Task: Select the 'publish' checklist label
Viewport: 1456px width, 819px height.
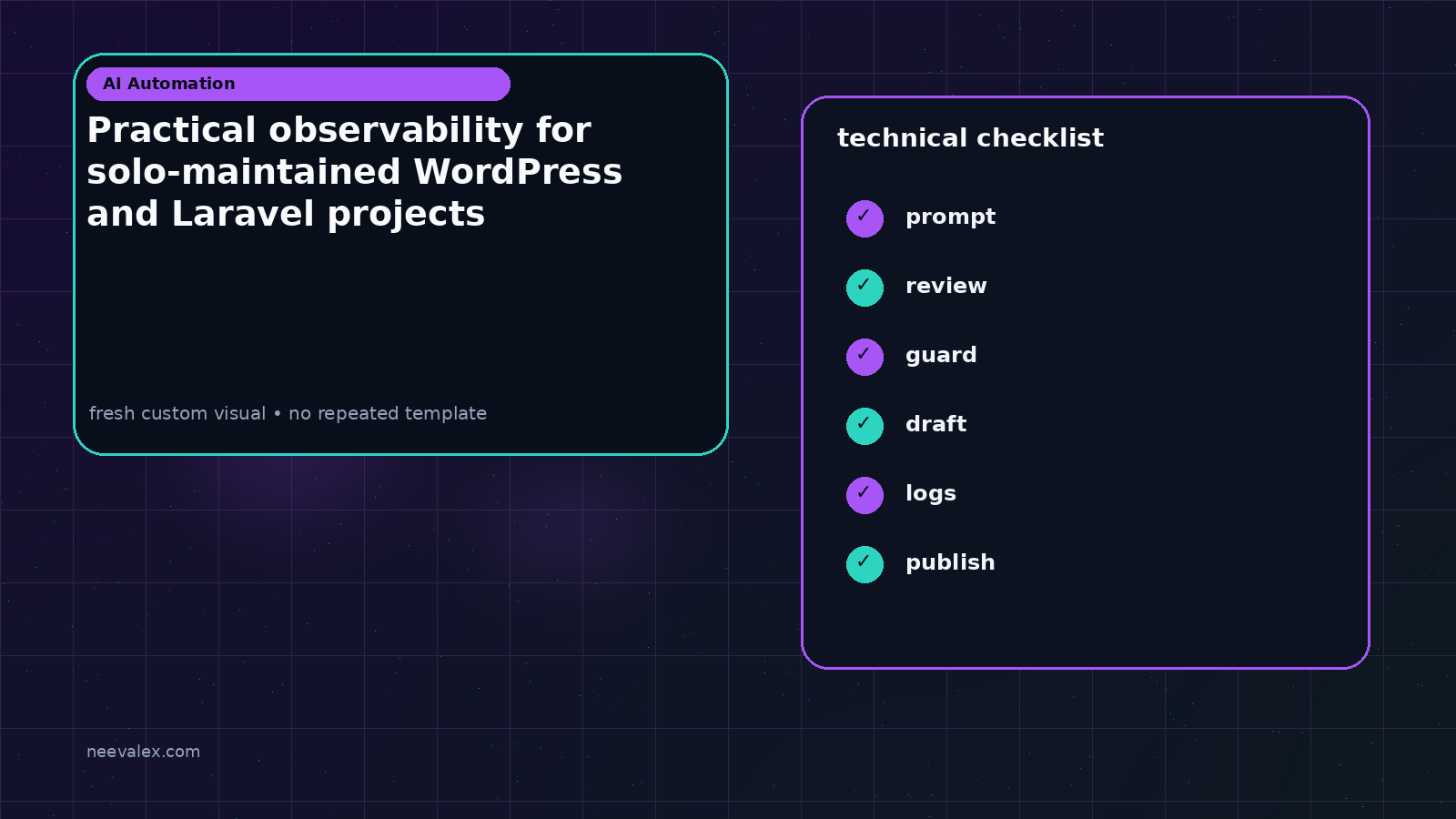Action: click(x=950, y=563)
